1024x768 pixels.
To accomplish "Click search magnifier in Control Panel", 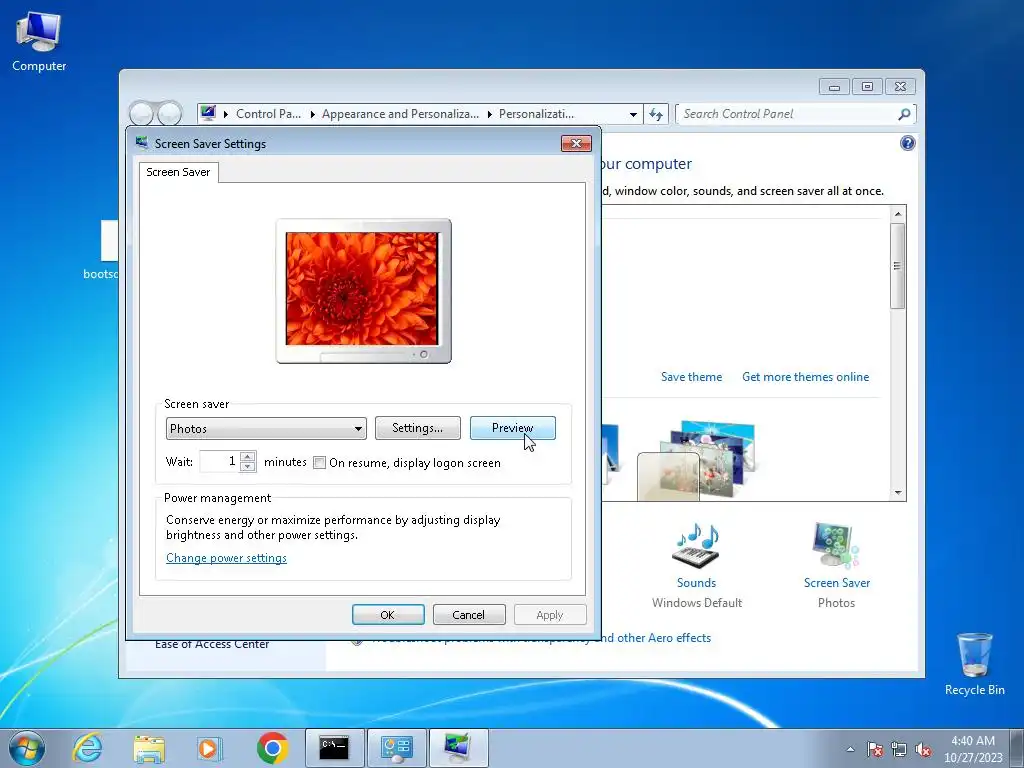I will [904, 114].
